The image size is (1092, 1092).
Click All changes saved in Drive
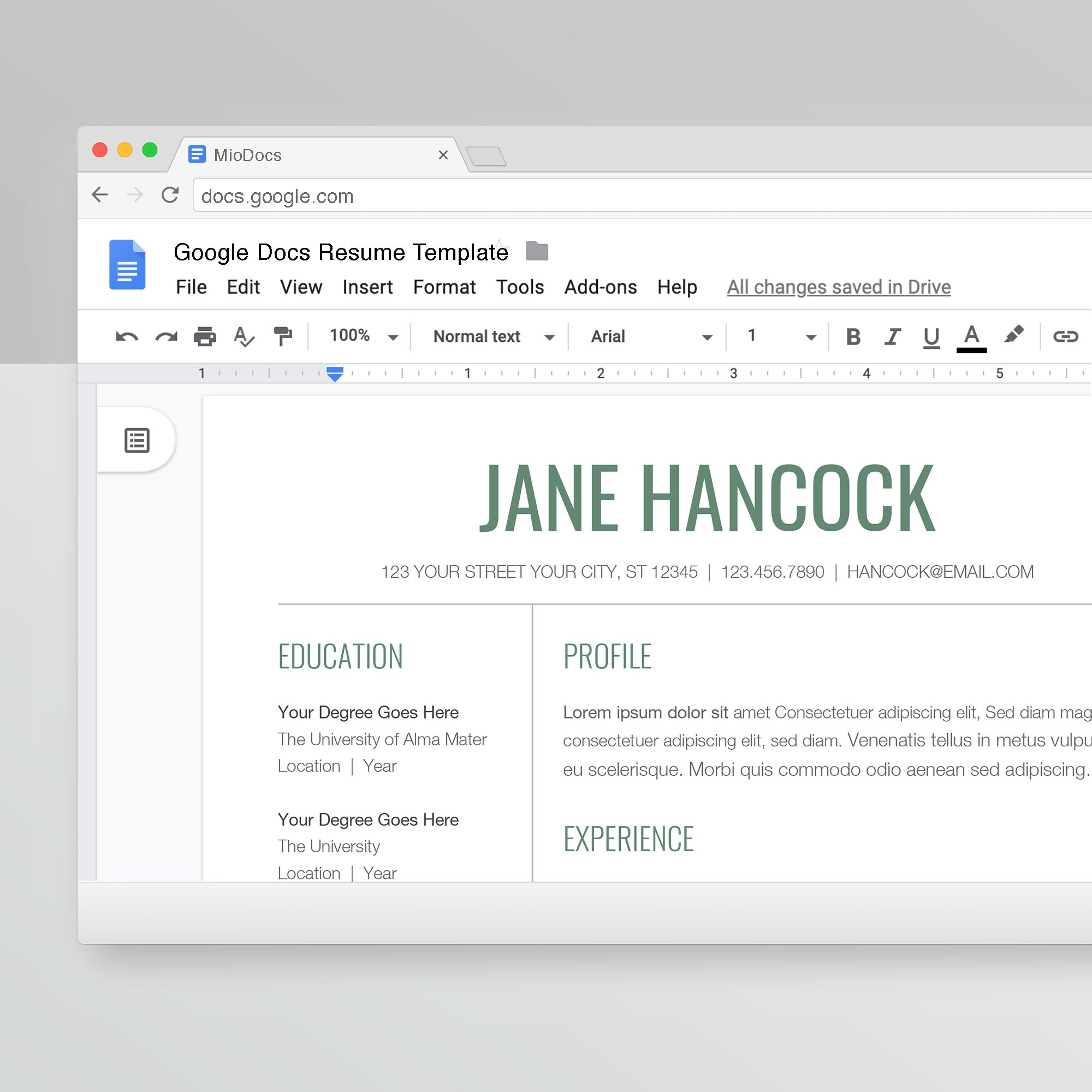pyautogui.click(x=838, y=287)
